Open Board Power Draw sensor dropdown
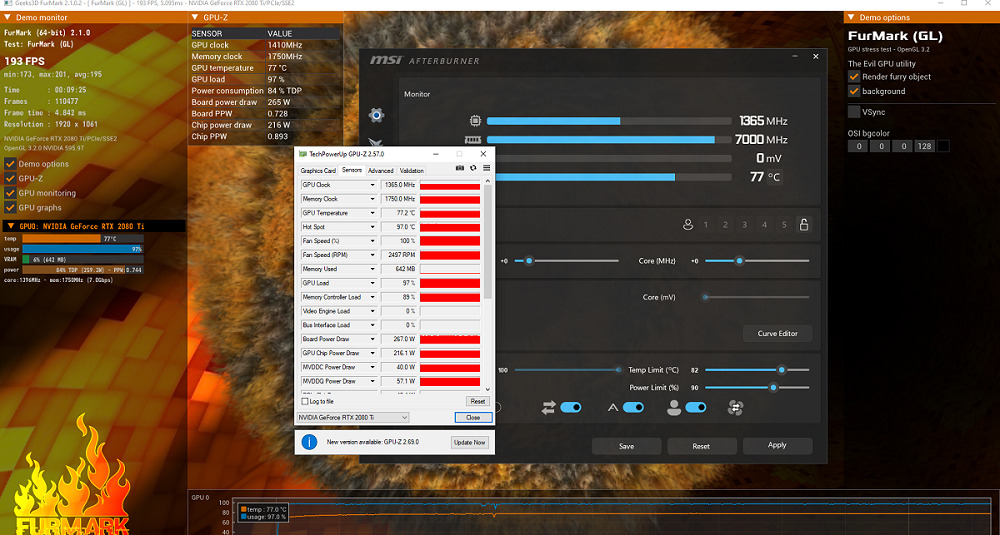 pyautogui.click(x=372, y=339)
